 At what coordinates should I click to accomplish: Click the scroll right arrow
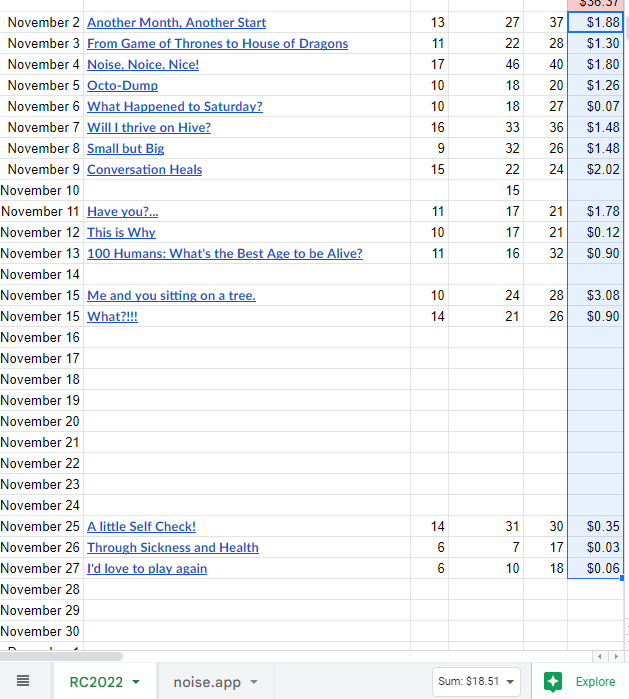[x=616, y=656]
